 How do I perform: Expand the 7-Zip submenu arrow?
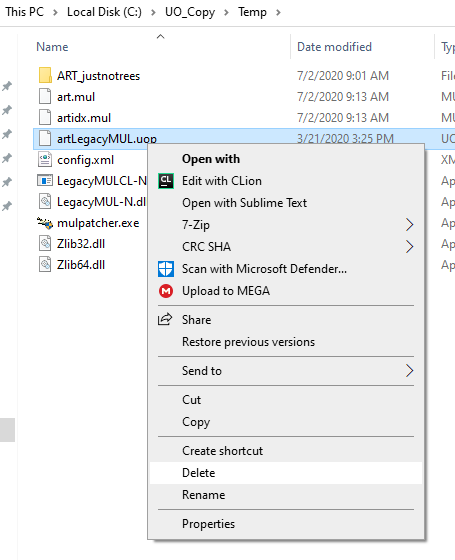(409, 225)
